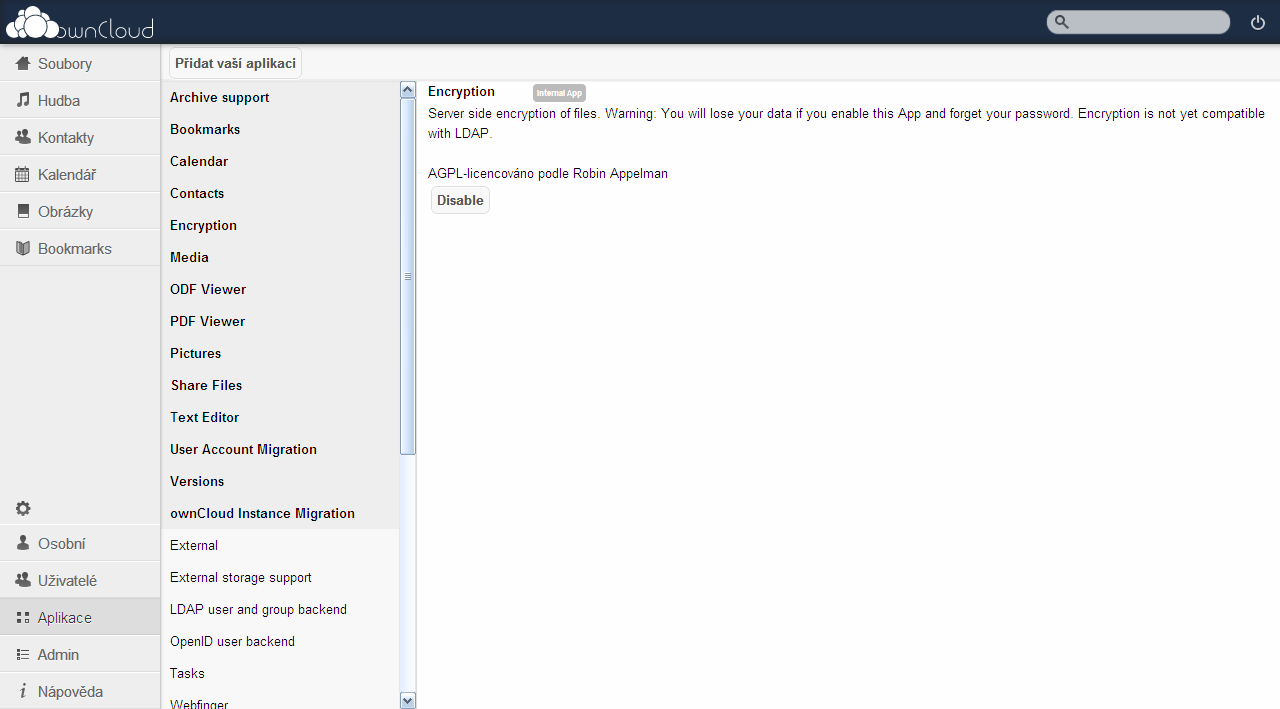Select OpenID user backend app

click(x=280, y=641)
